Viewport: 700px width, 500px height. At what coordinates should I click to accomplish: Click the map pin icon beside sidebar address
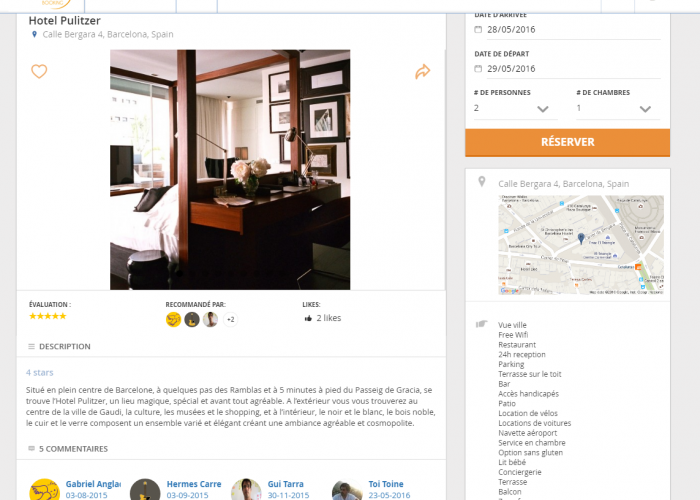[482, 181]
